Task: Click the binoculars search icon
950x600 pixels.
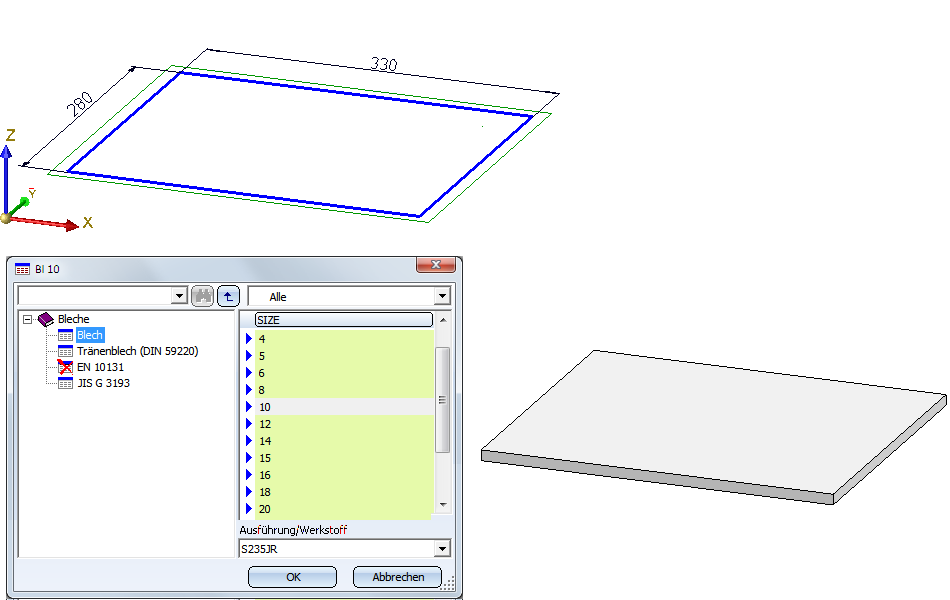Action: point(202,296)
